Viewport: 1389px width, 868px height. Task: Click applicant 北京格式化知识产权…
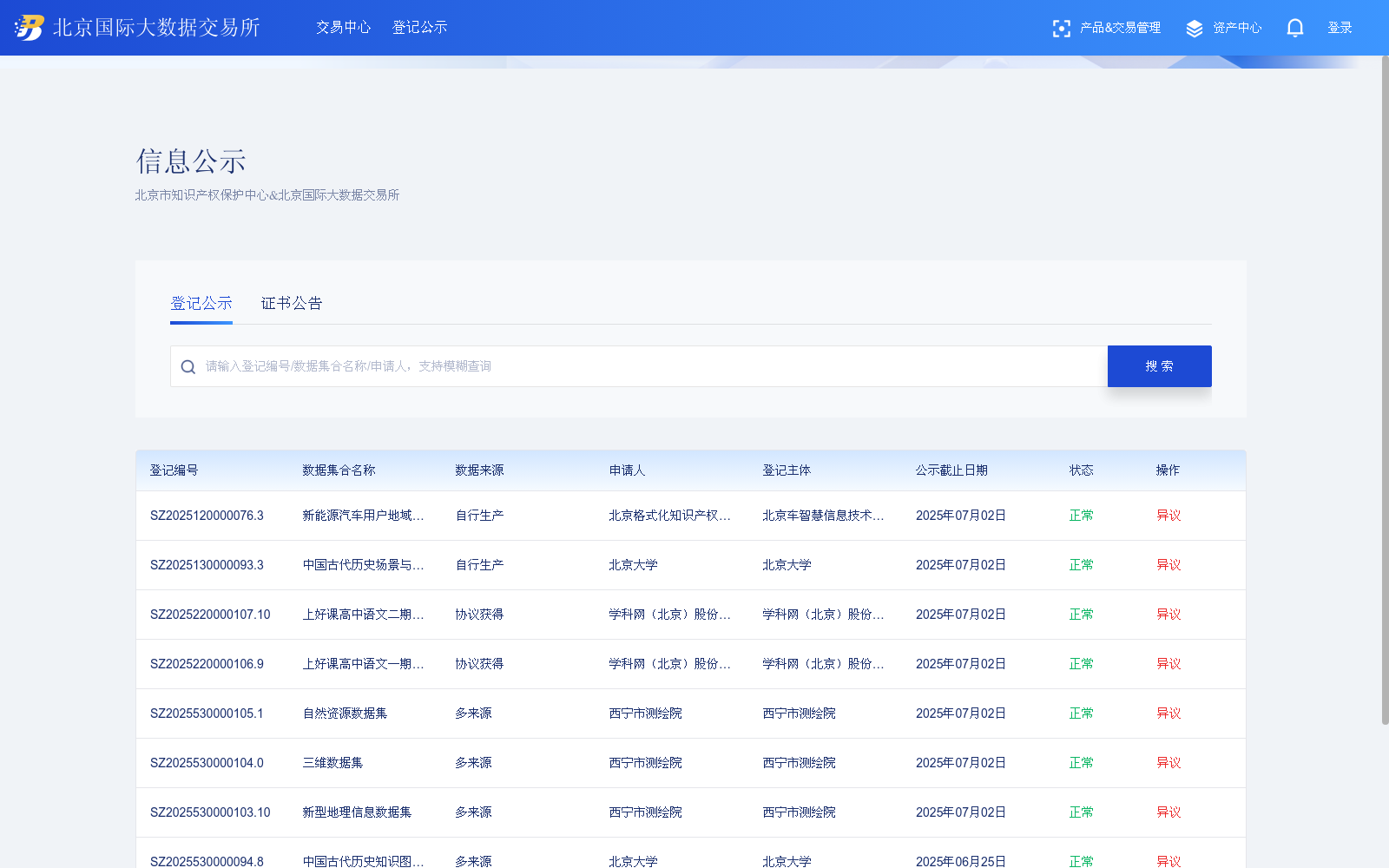coord(669,516)
